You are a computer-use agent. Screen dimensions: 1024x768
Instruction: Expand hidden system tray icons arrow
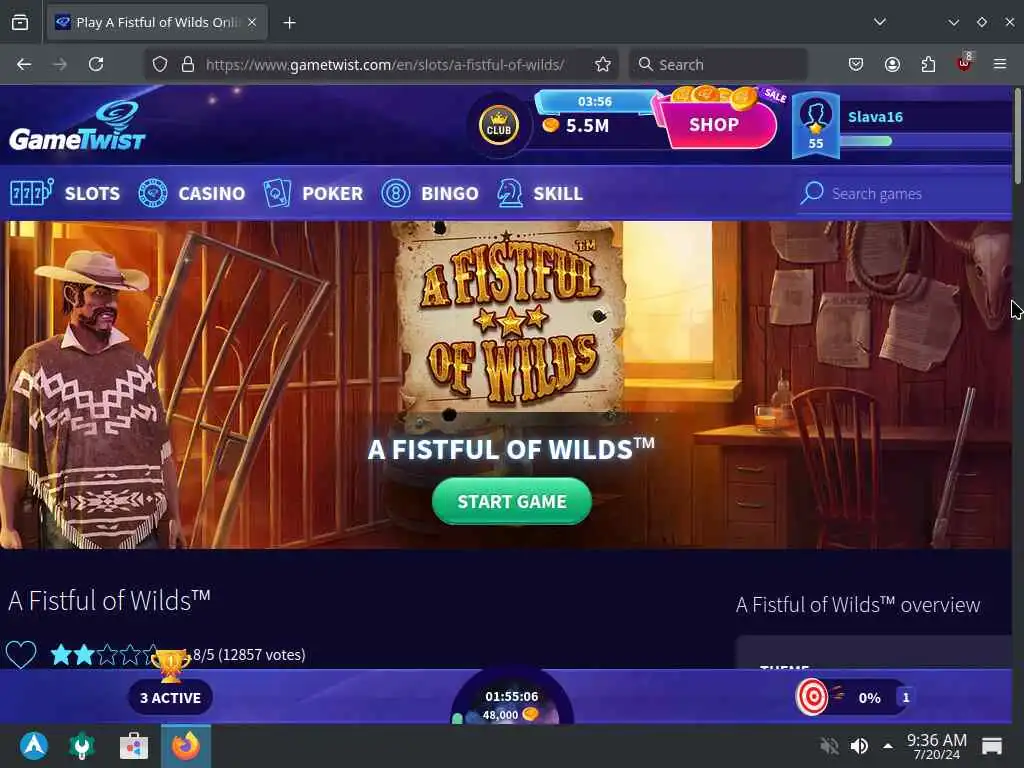pos(888,746)
